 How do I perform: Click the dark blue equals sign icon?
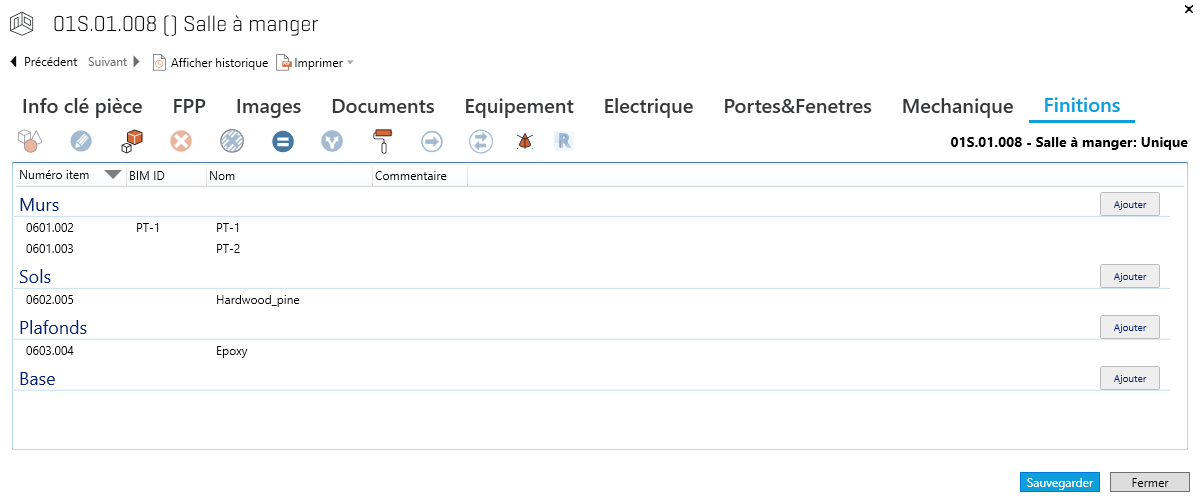(x=283, y=141)
